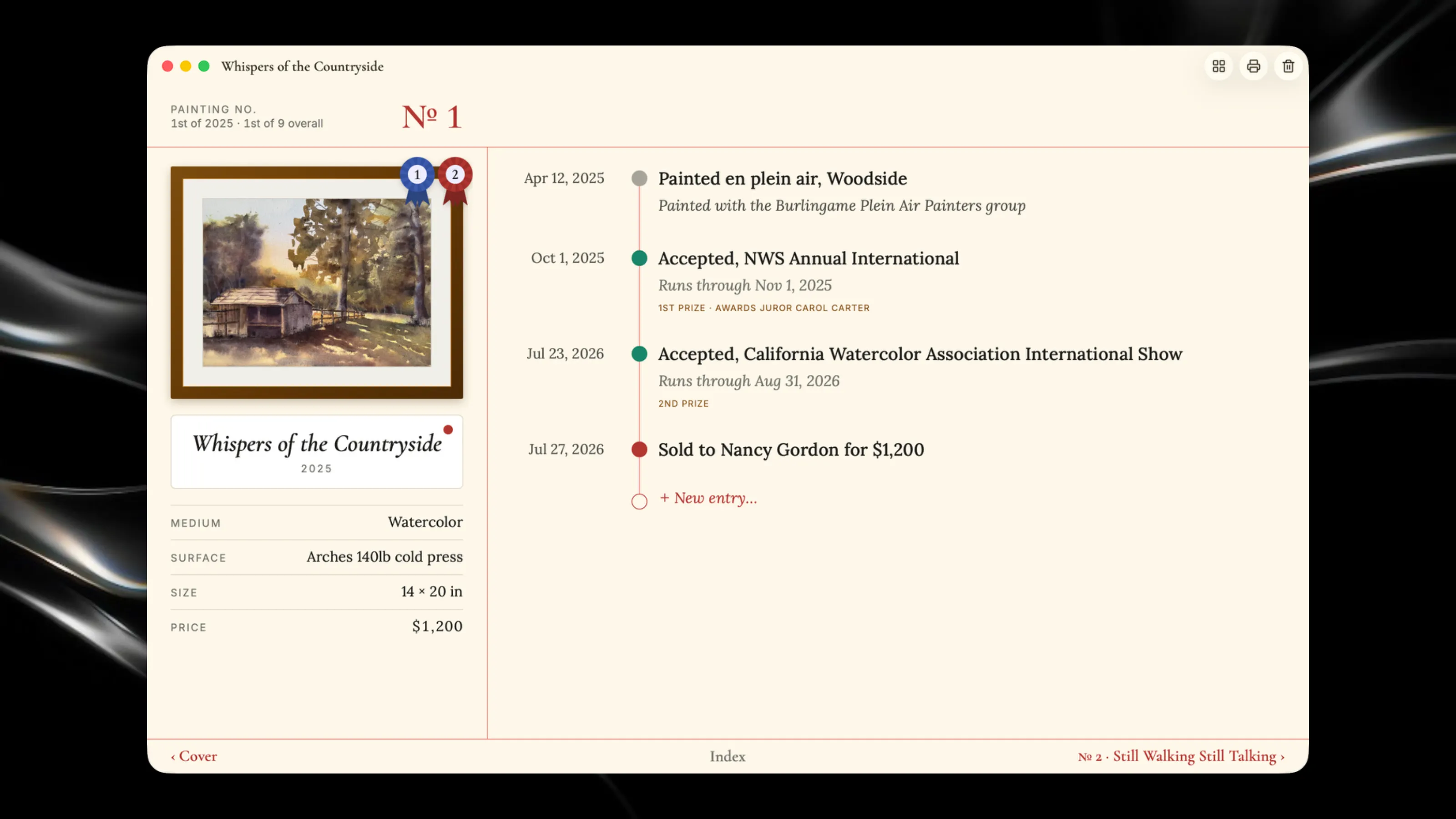Click 'Runs through Nov 1, 2025' text

tap(745, 285)
